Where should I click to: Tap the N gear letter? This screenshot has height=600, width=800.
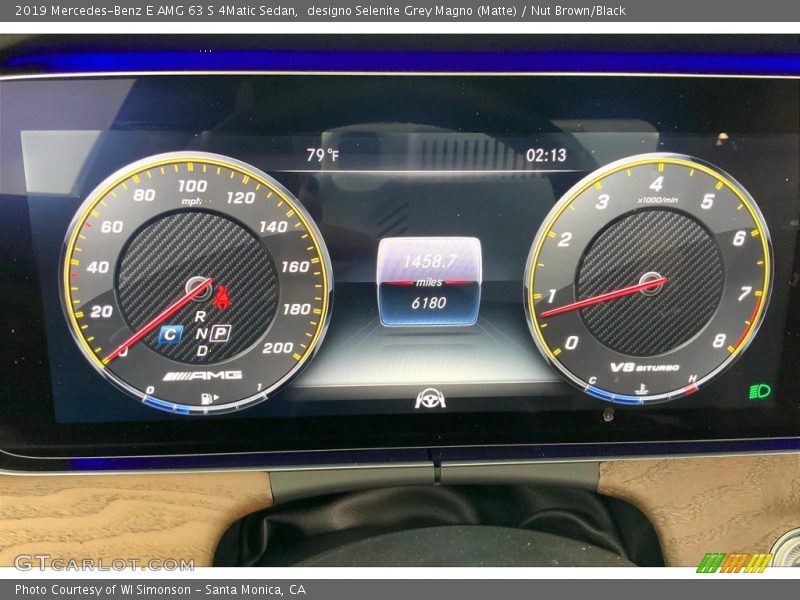click(201, 334)
